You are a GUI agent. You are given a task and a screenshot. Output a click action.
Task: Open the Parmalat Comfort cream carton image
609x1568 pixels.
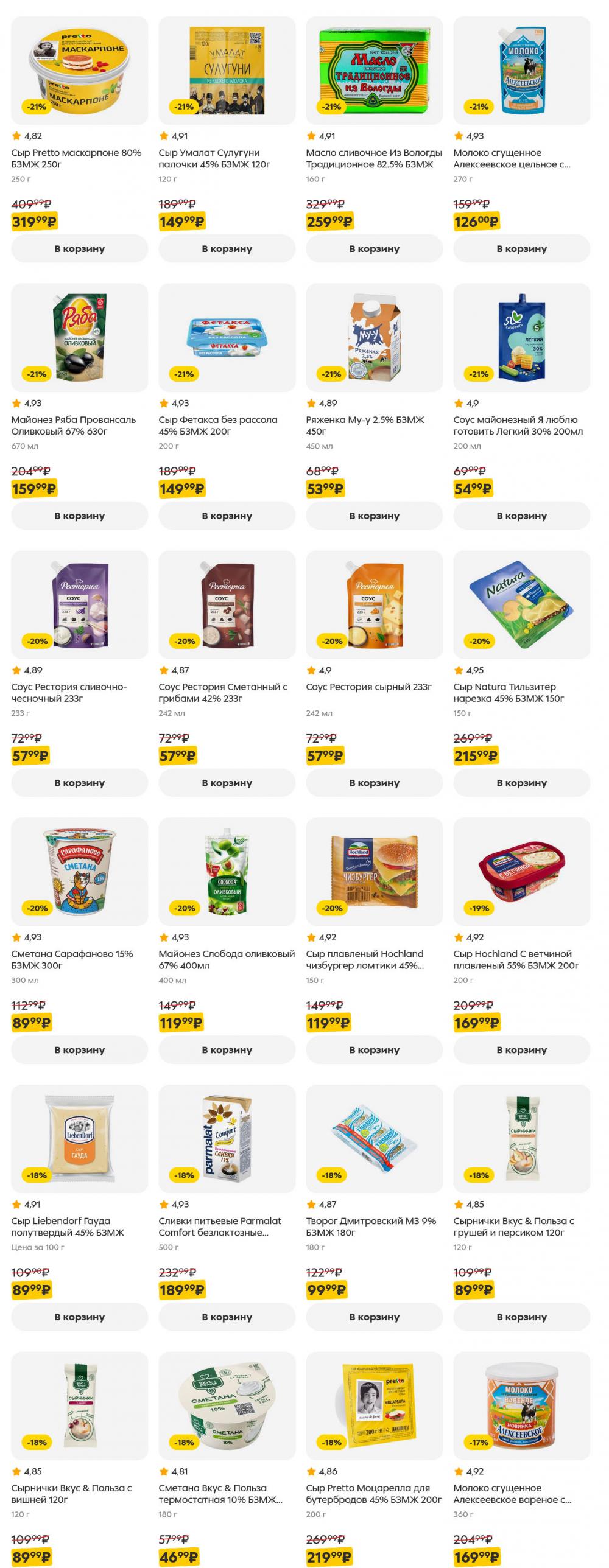227,1139
